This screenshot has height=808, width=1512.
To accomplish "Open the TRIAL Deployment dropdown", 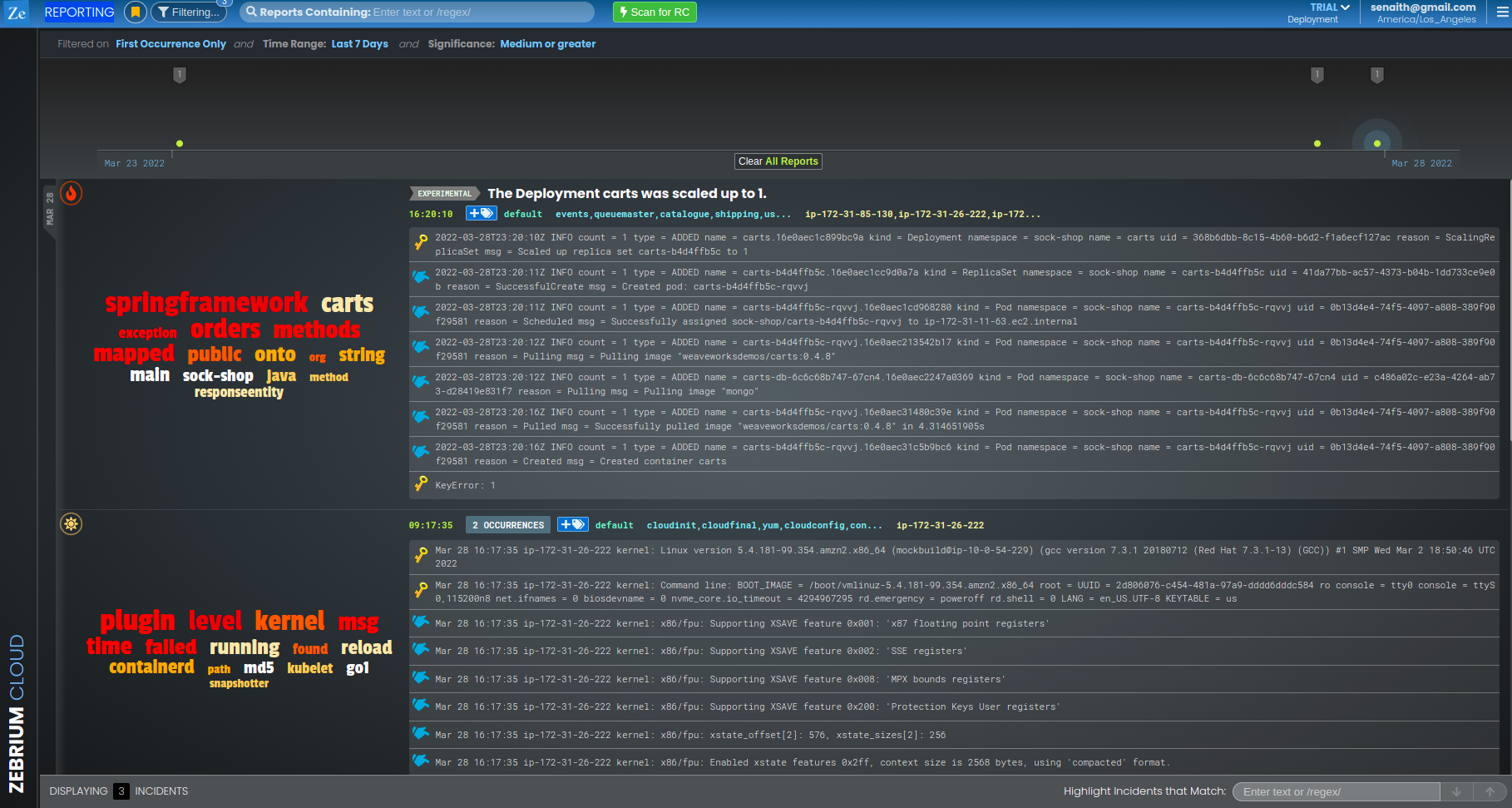I will point(1318,12).
